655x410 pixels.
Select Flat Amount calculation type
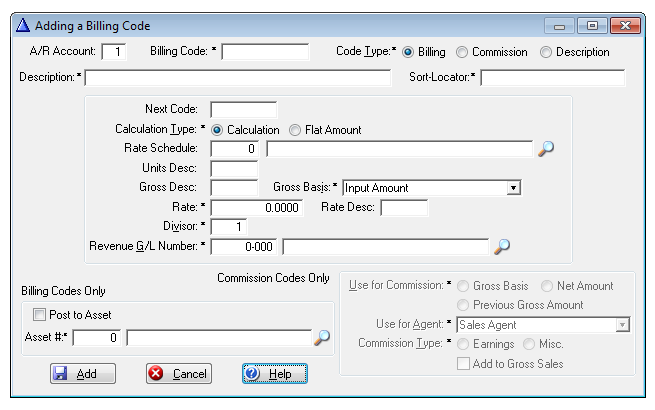[295, 130]
